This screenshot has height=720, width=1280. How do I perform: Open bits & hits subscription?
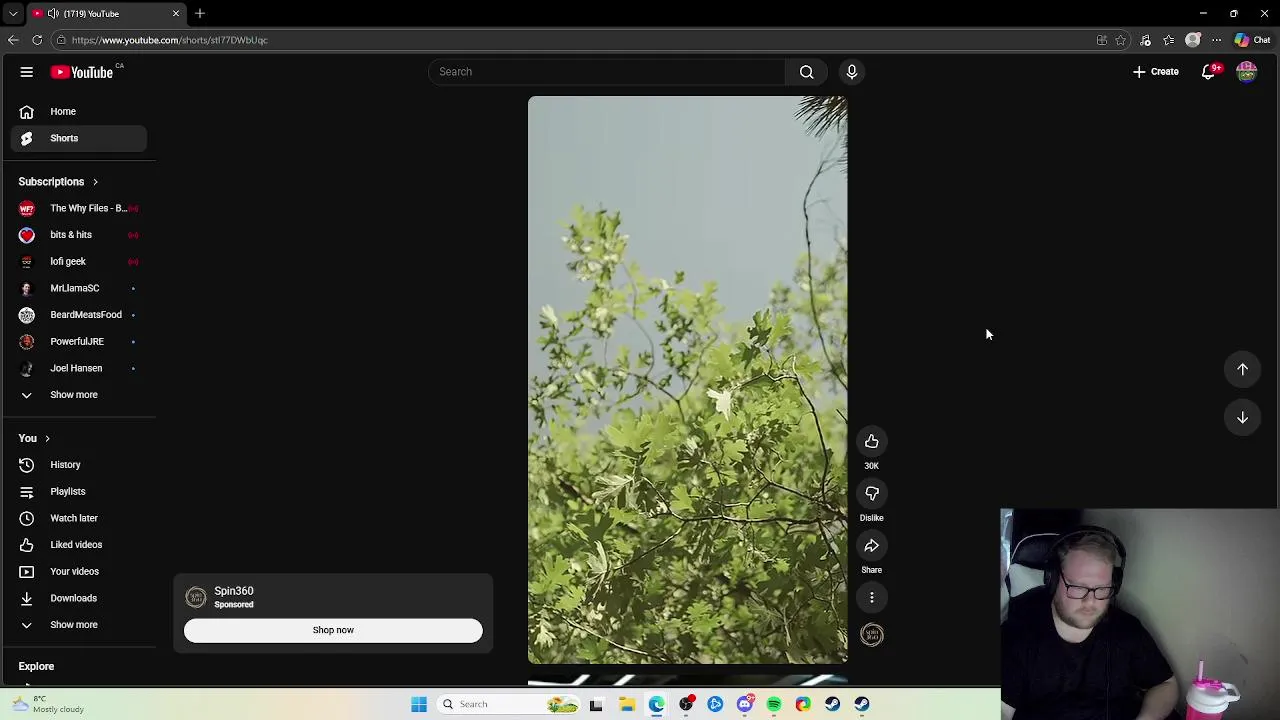(x=79, y=235)
